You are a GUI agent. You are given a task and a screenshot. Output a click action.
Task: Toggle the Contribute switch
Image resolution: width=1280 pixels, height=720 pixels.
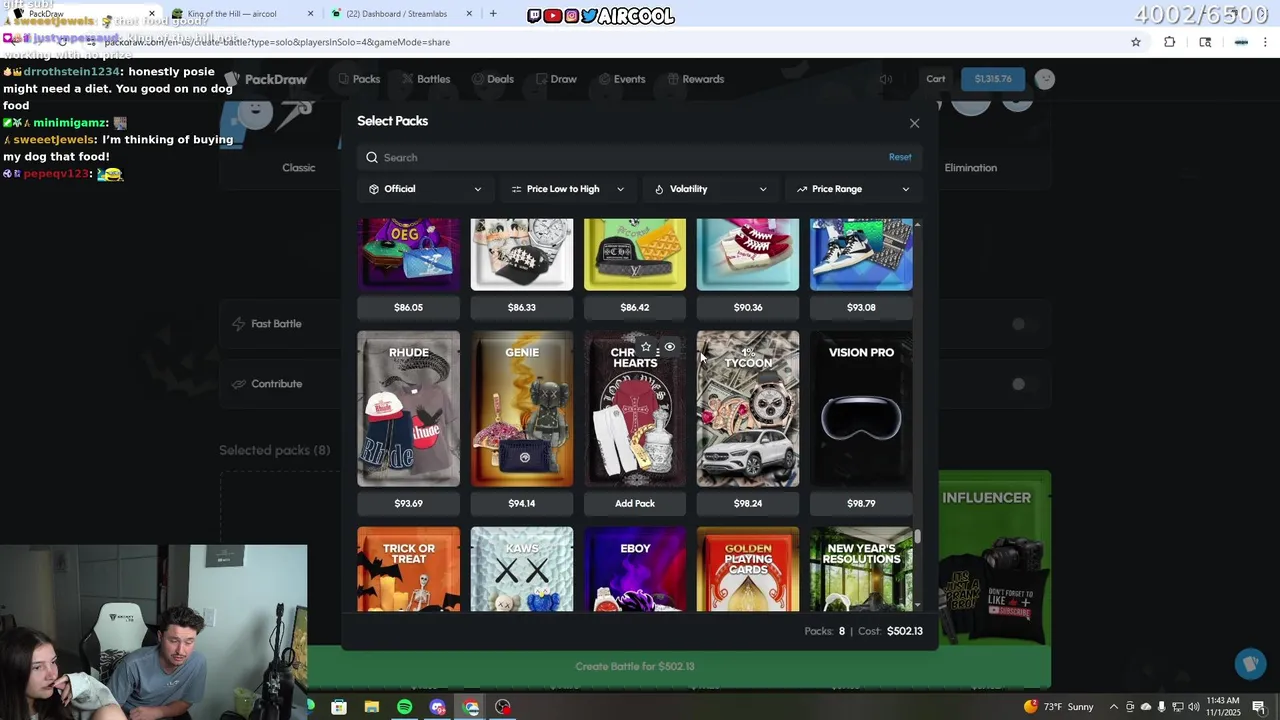(1018, 384)
